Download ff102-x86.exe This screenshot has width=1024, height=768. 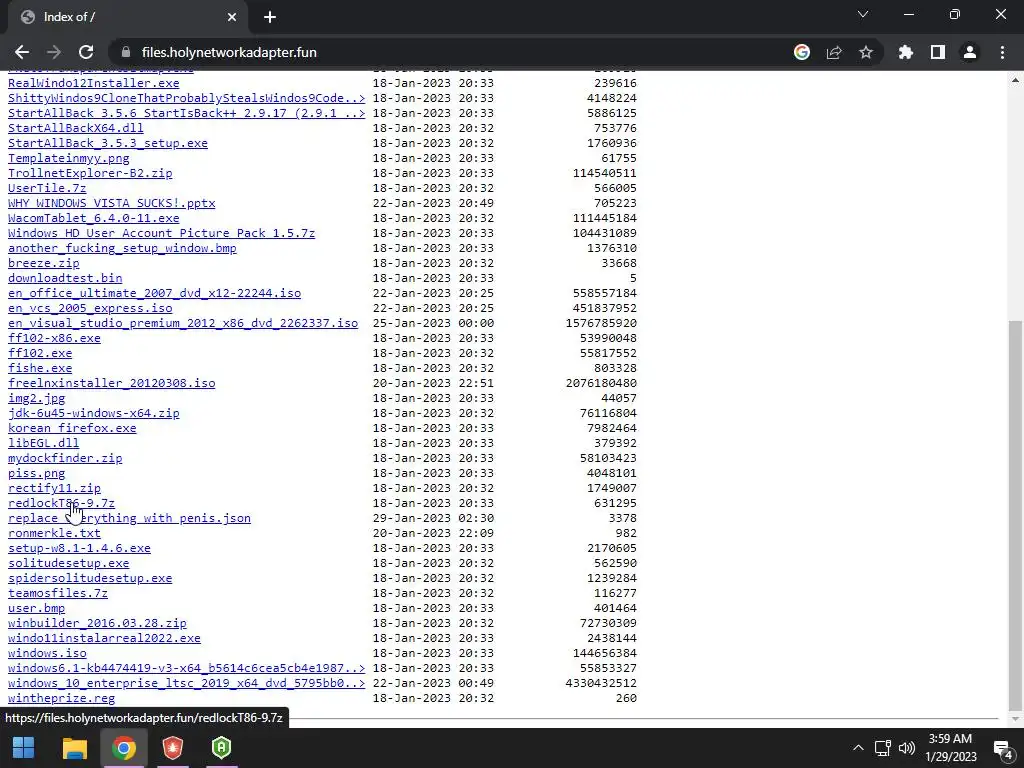(54, 338)
